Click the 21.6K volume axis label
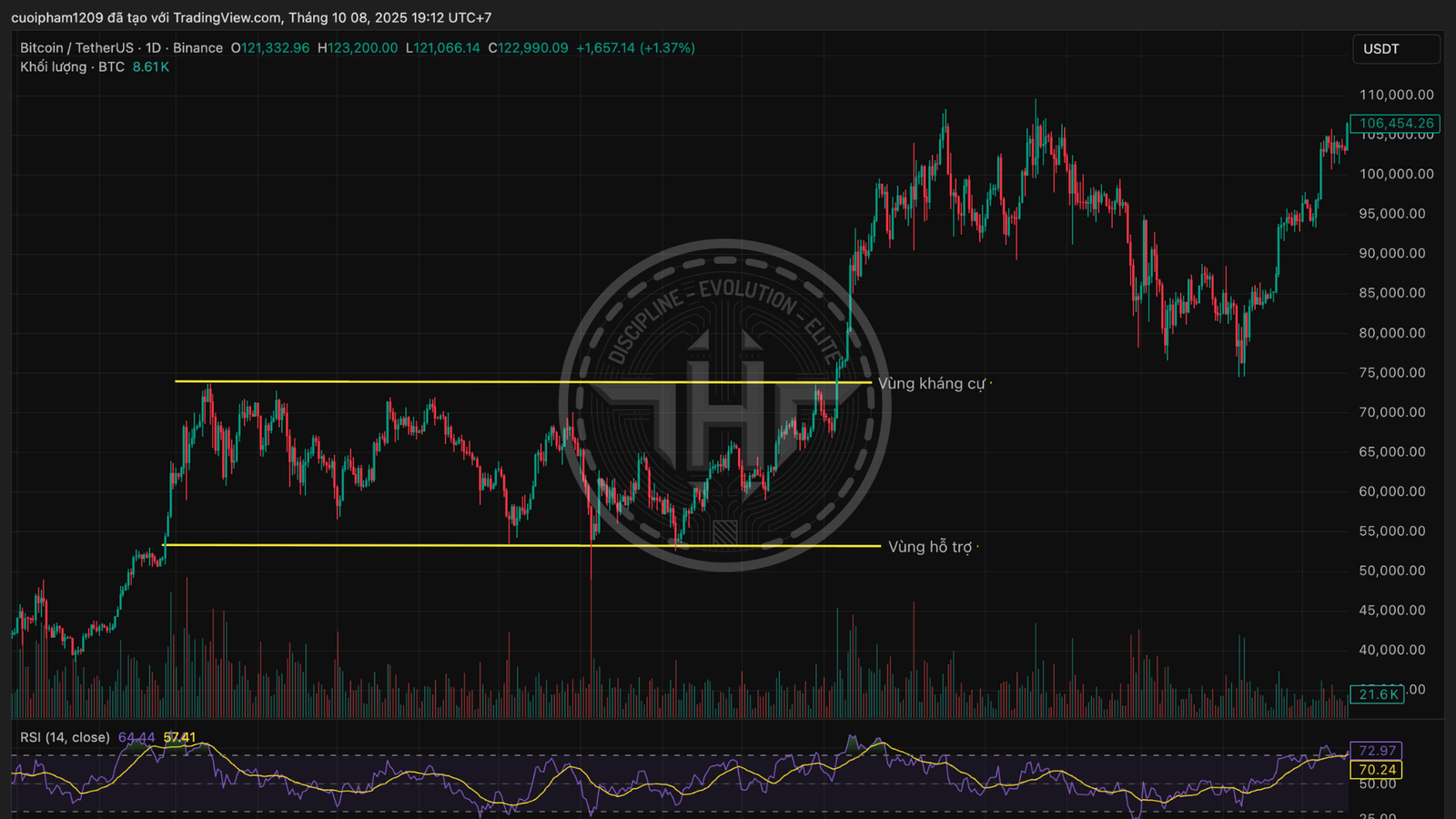This screenshot has width=1456, height=819. (1378, 694)
